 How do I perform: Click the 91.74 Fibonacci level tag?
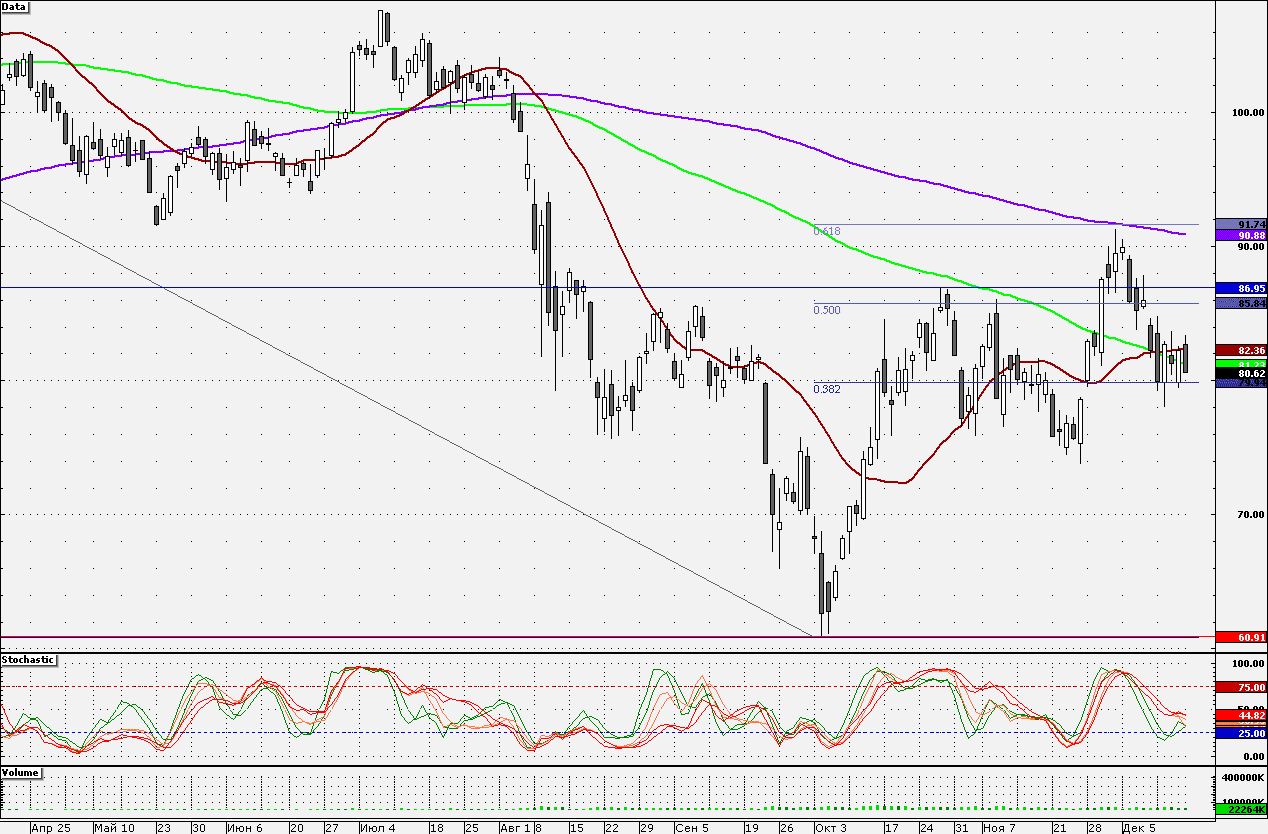point(1239,224)
